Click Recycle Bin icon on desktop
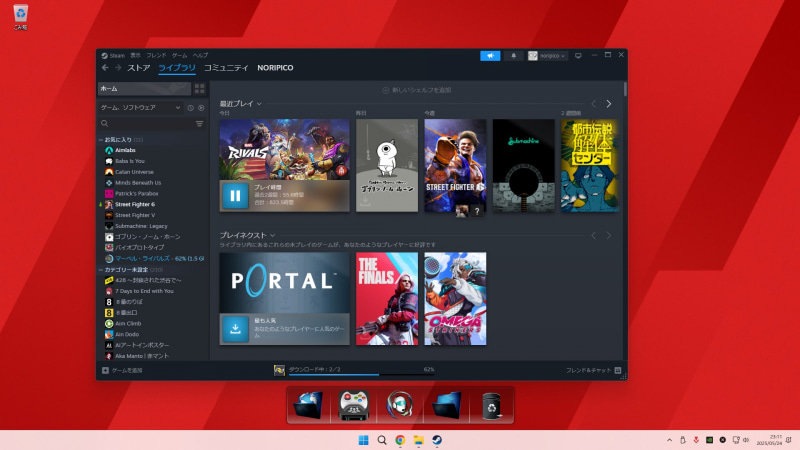Viewport: 800px width, 450px height. [x=20, y=17]
